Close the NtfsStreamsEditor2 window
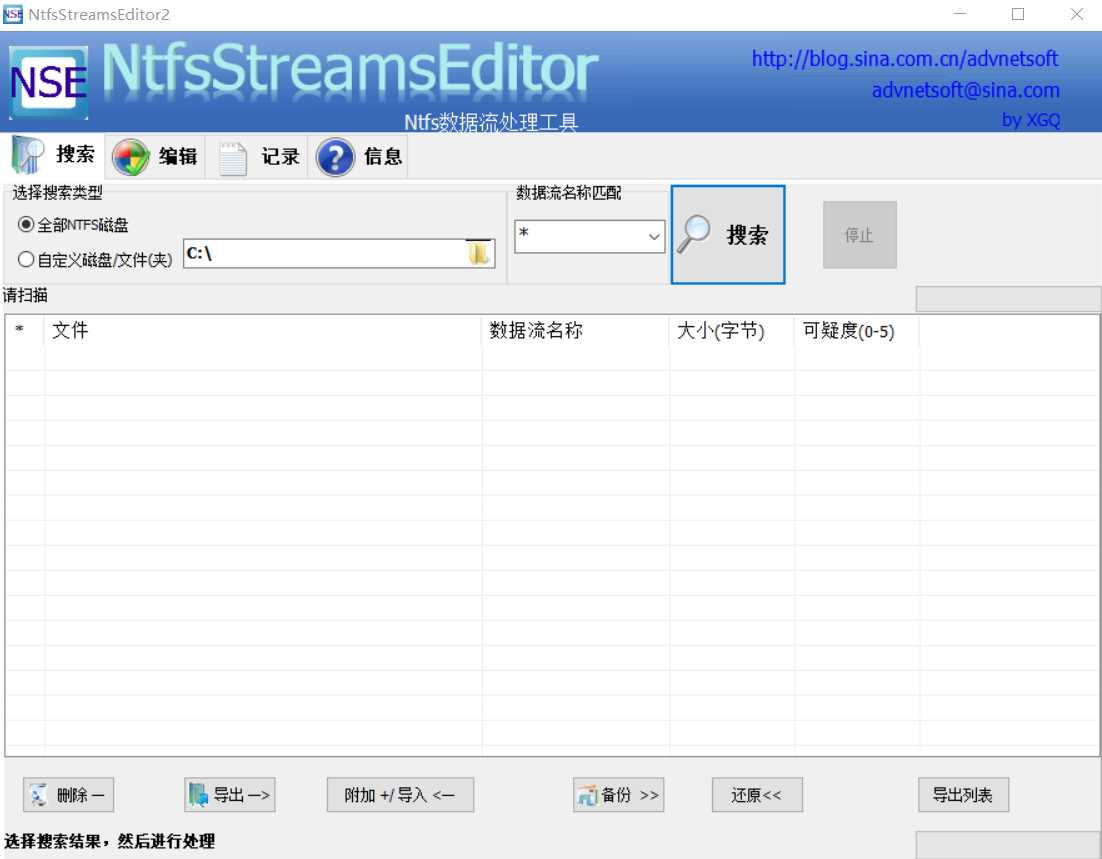This screenshot has width=1102, height=859. 1076,14
